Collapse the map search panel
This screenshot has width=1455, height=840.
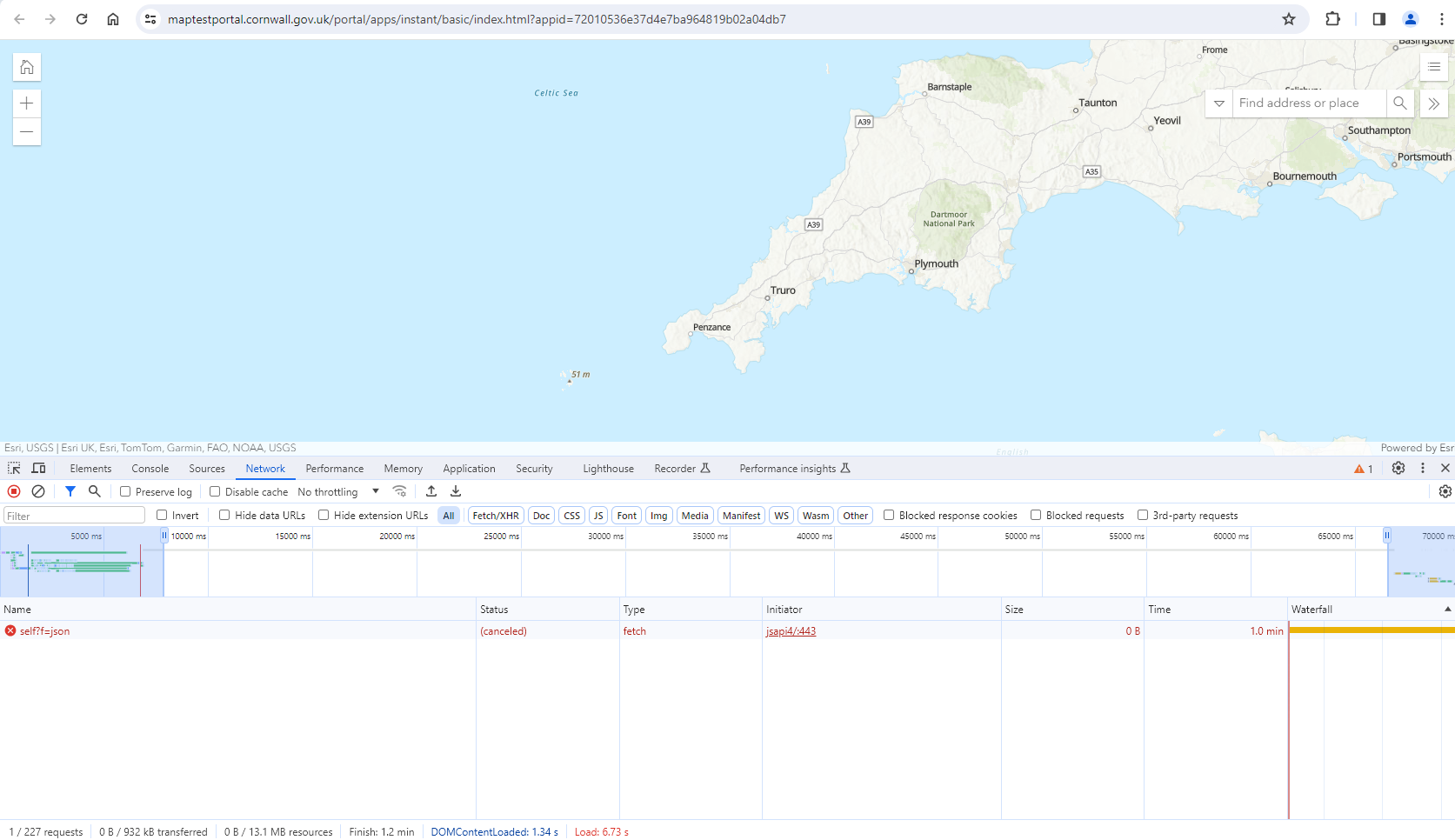pyautogui.click(x=1434, y=103)
